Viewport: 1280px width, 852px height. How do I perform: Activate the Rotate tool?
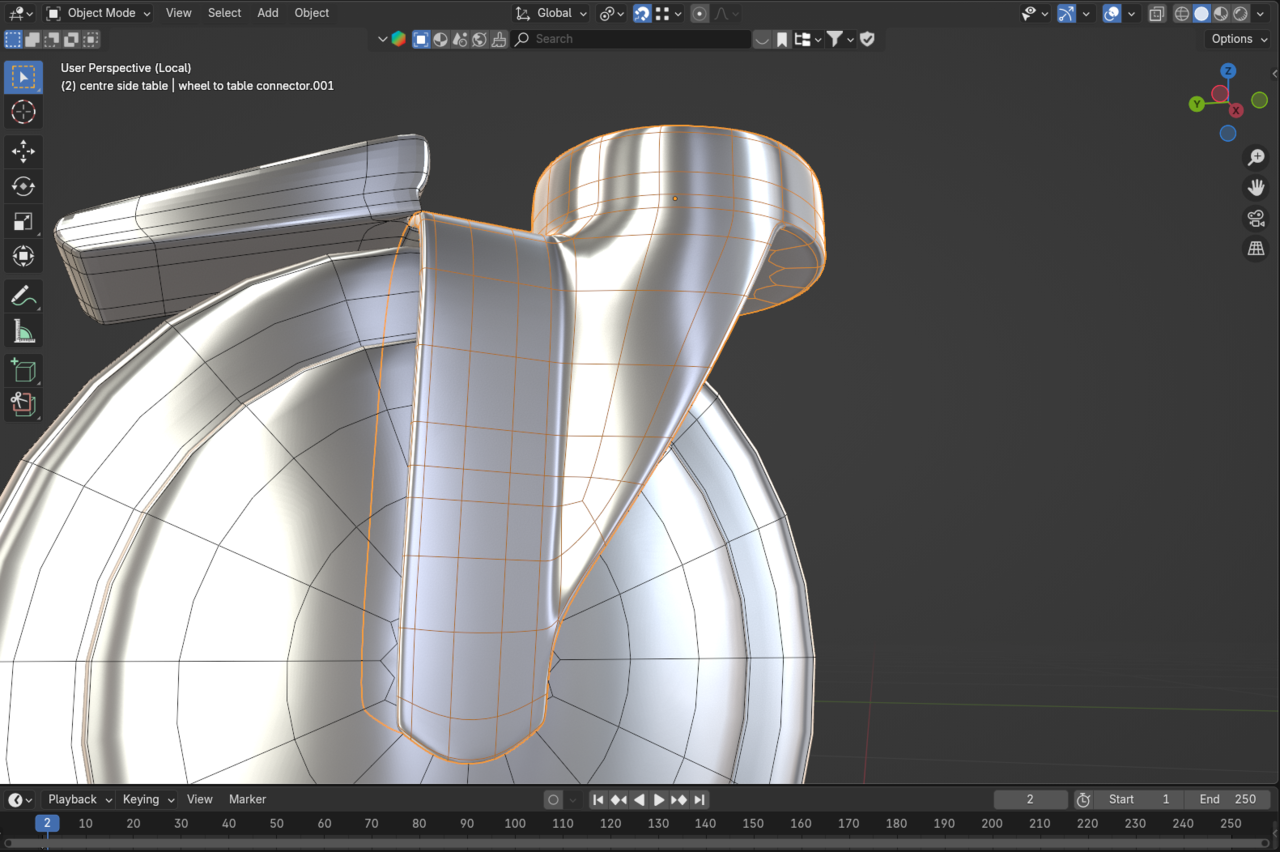[23, 186]
